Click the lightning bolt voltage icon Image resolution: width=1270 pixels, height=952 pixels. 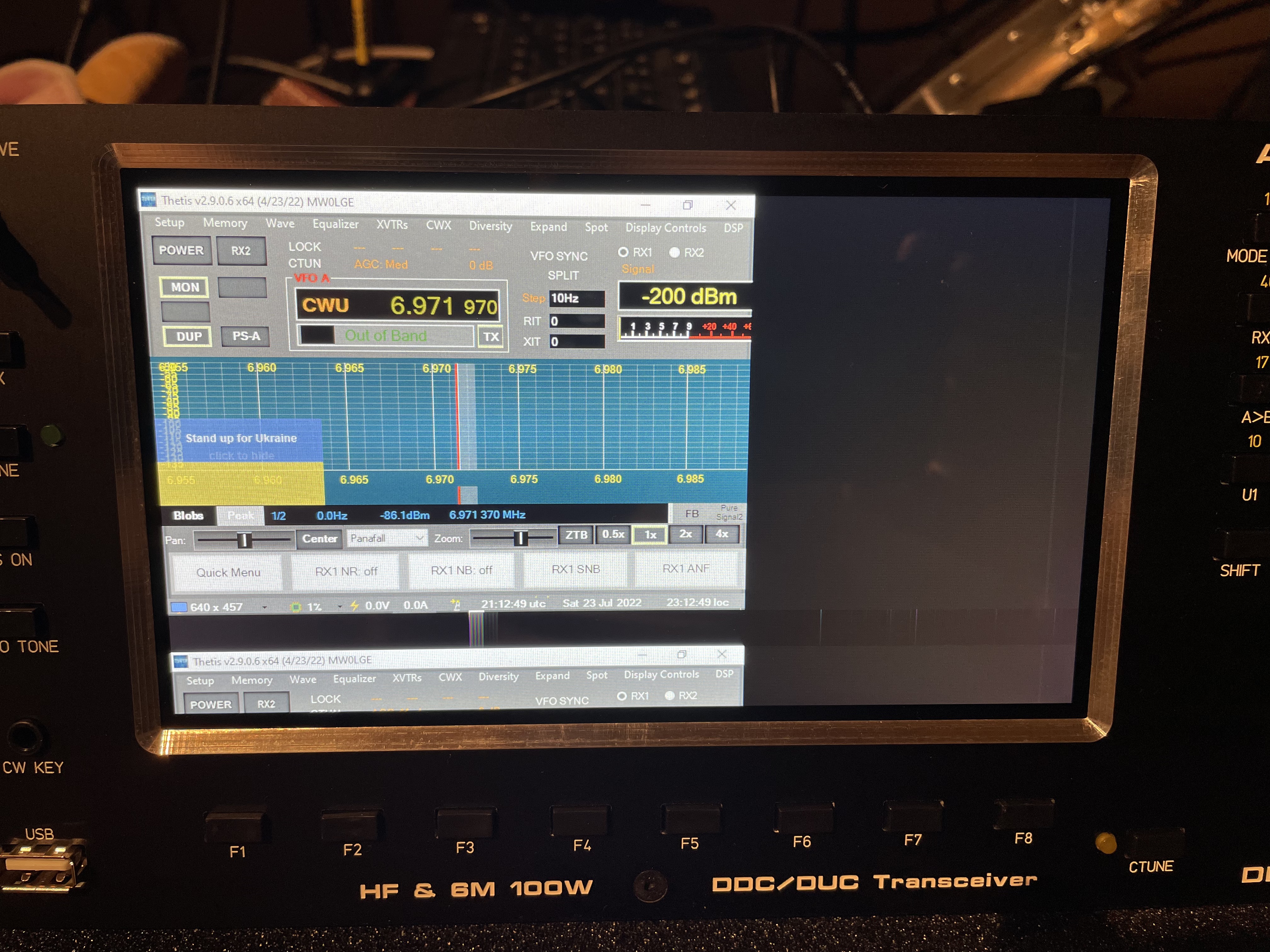click(x=354, y=605)
